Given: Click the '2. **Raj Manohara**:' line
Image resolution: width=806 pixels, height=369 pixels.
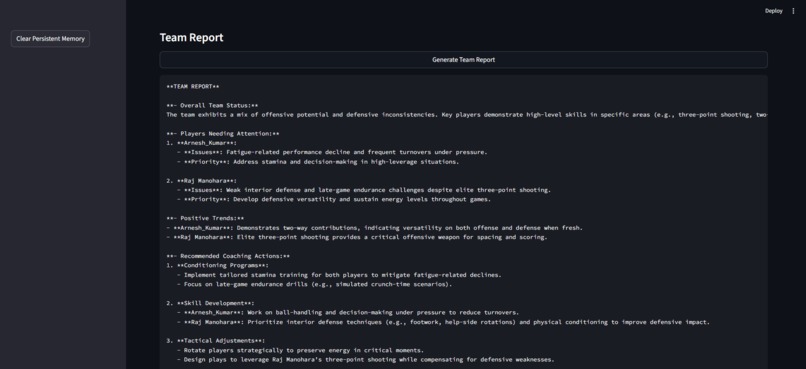Looking at the screenshot, I should (202, 180).
